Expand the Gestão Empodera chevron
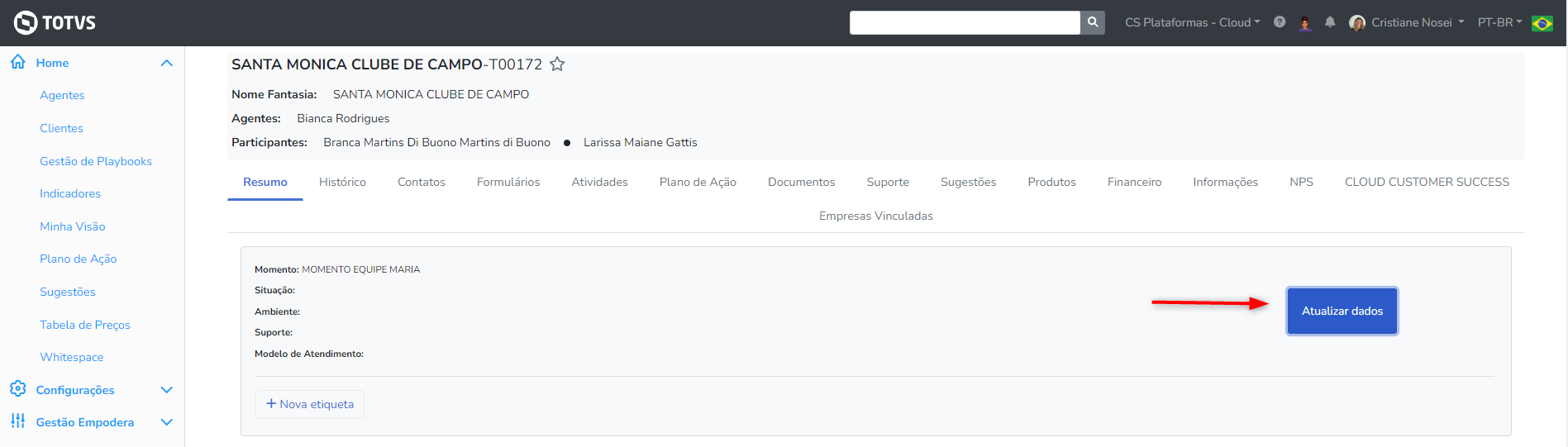Viewport: 1568px width, 447px height. tap(166, 422)
